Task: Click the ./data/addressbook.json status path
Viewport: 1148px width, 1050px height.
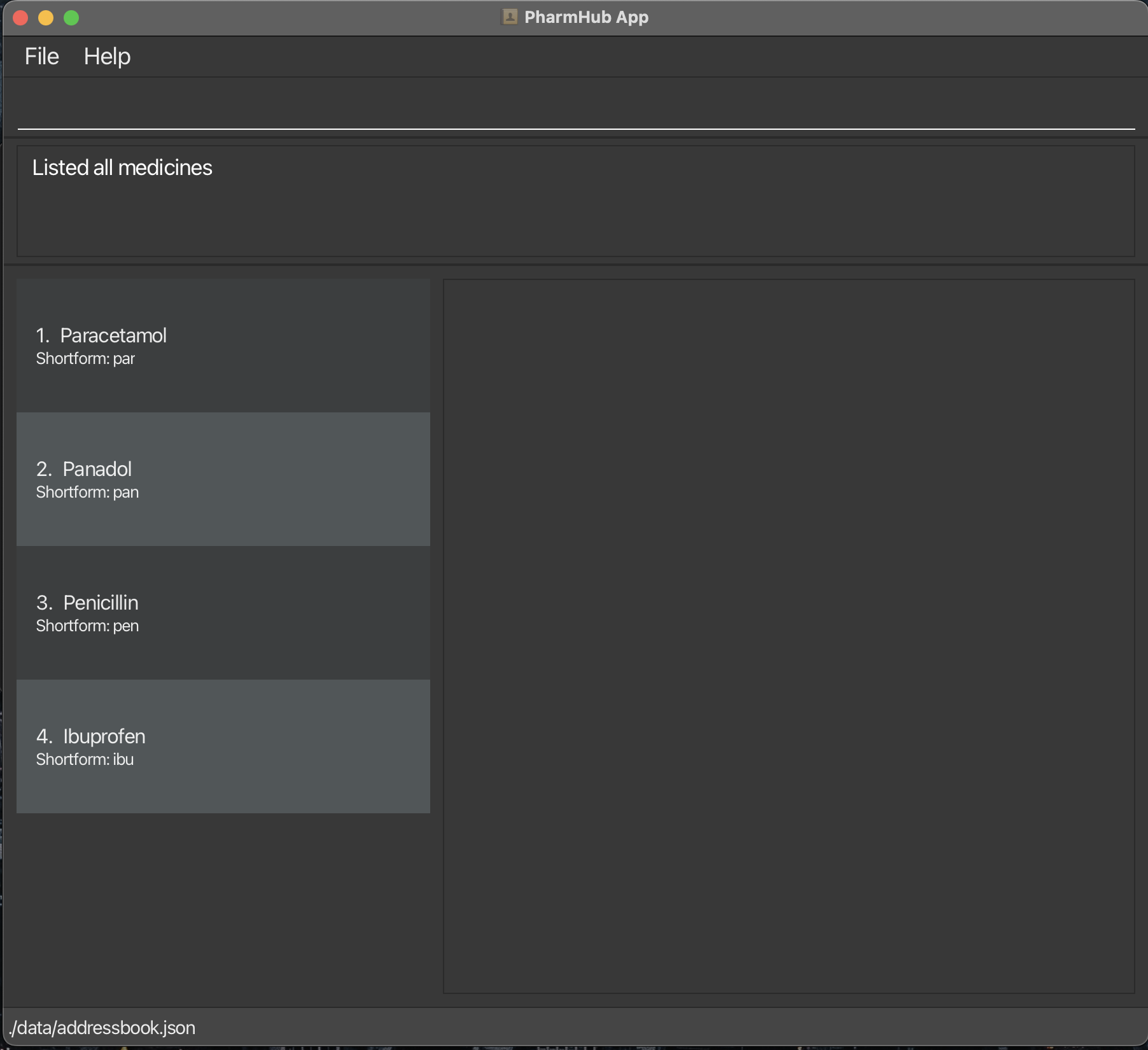Action: (x=102, y=1028)
